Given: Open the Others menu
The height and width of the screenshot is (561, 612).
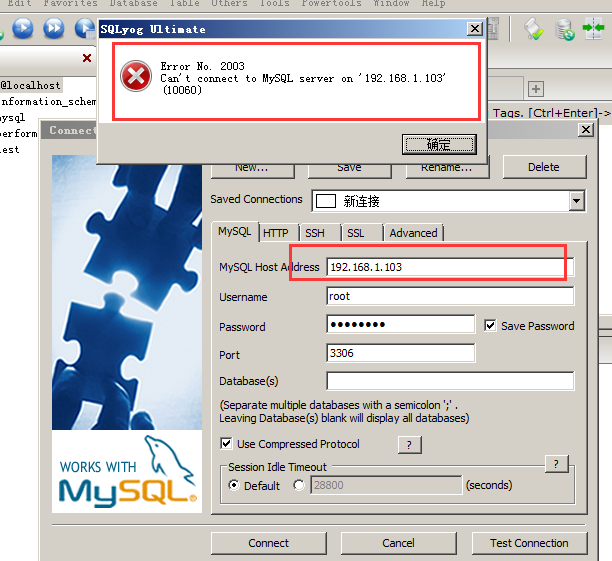Looking at the screenshot, I should [229, 3].
